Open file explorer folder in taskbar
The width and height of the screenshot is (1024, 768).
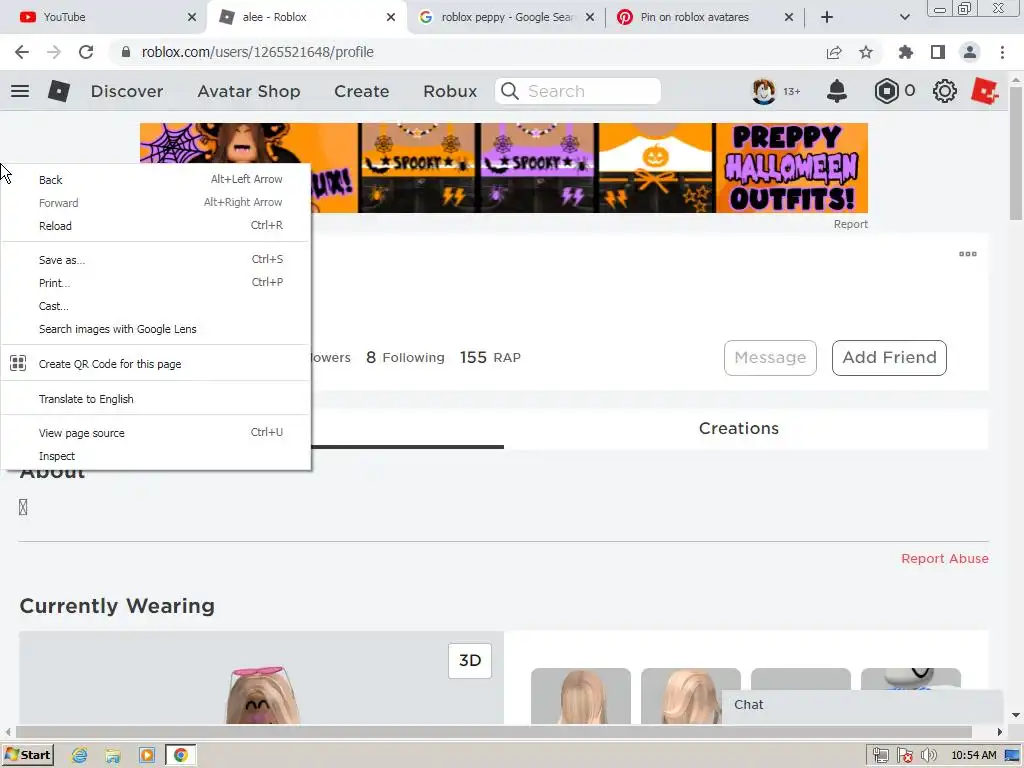click(x=113, y=756)
